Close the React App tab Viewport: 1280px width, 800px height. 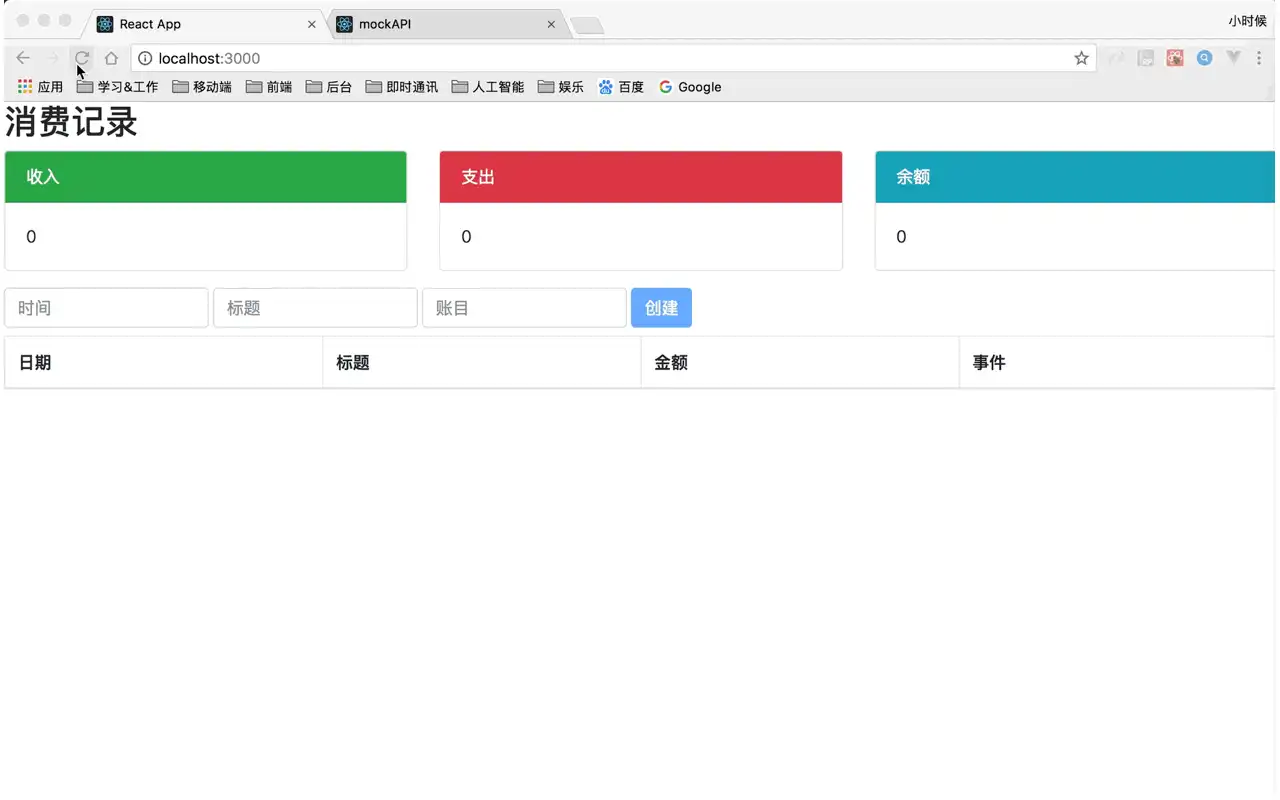pos(312,24)
